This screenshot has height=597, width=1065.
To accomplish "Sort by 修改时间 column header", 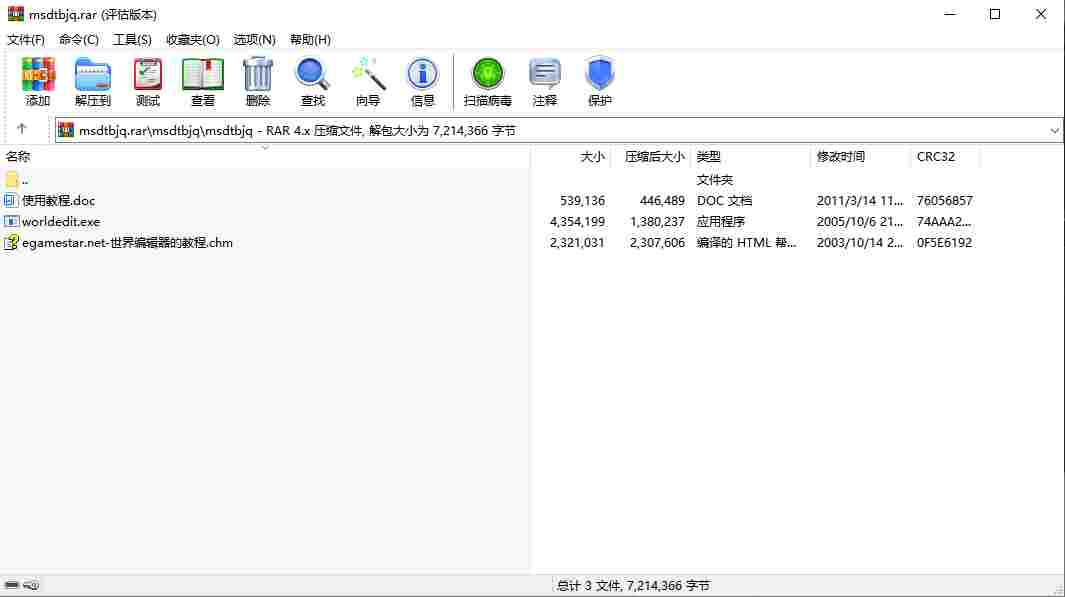I will coord(841,156).
